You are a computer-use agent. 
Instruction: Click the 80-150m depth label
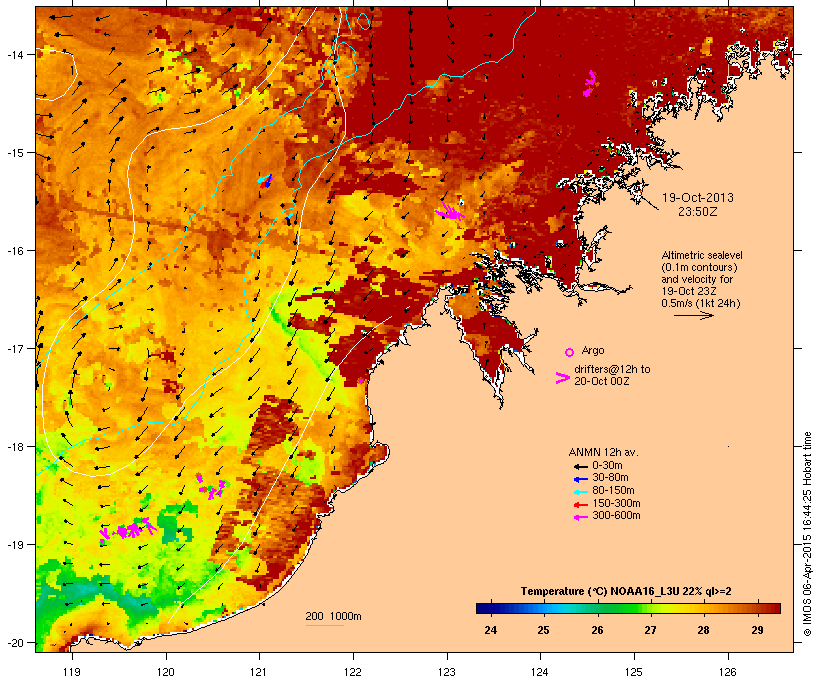point(613,491)
